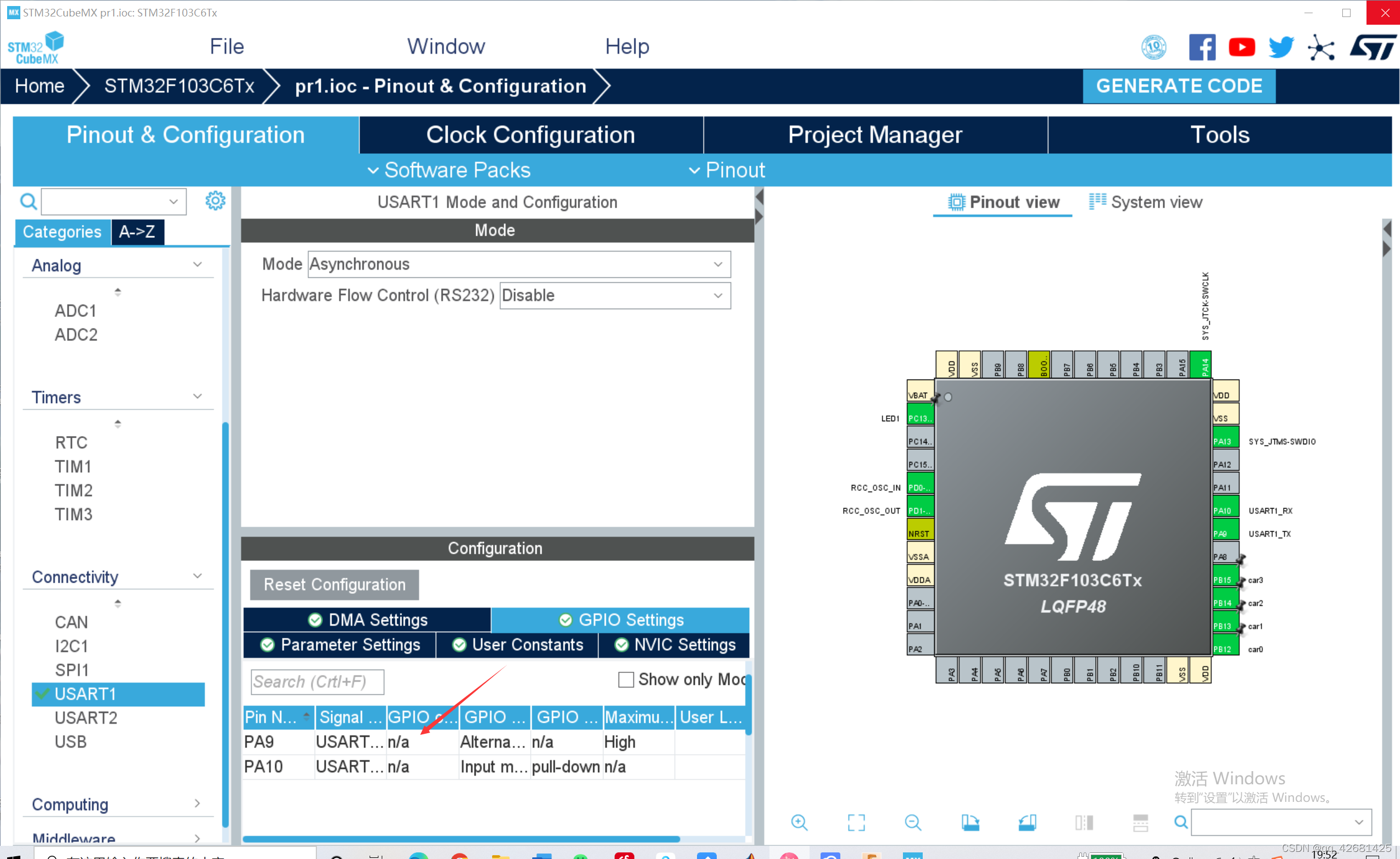
Task: Click the categories panel vertical scrollbar
Action: tap(225, 625)
